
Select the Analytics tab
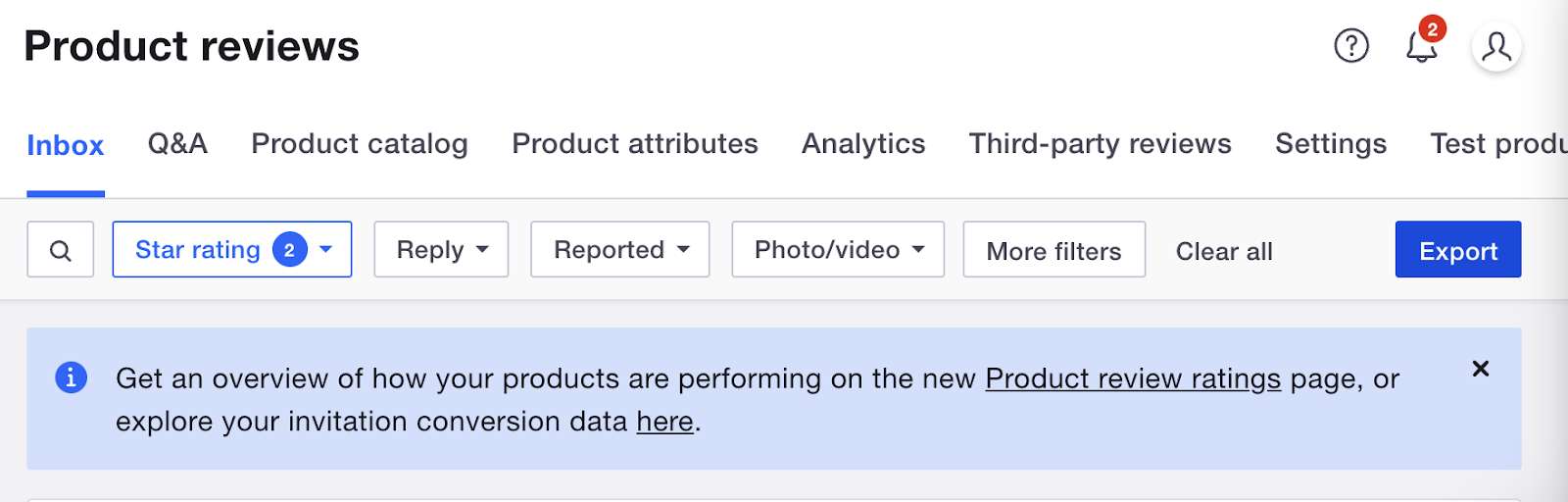pyautogui.click(x=863, y=144)
